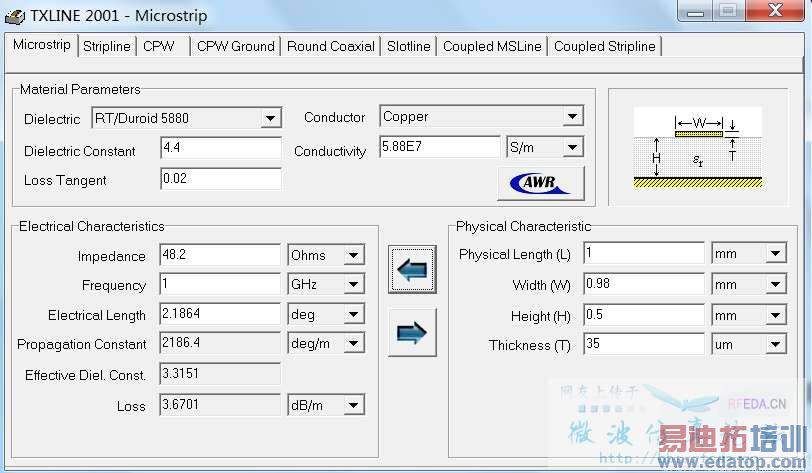Click the Loss Tangent input field
812x473 pixels.
(x=221, y=179)
